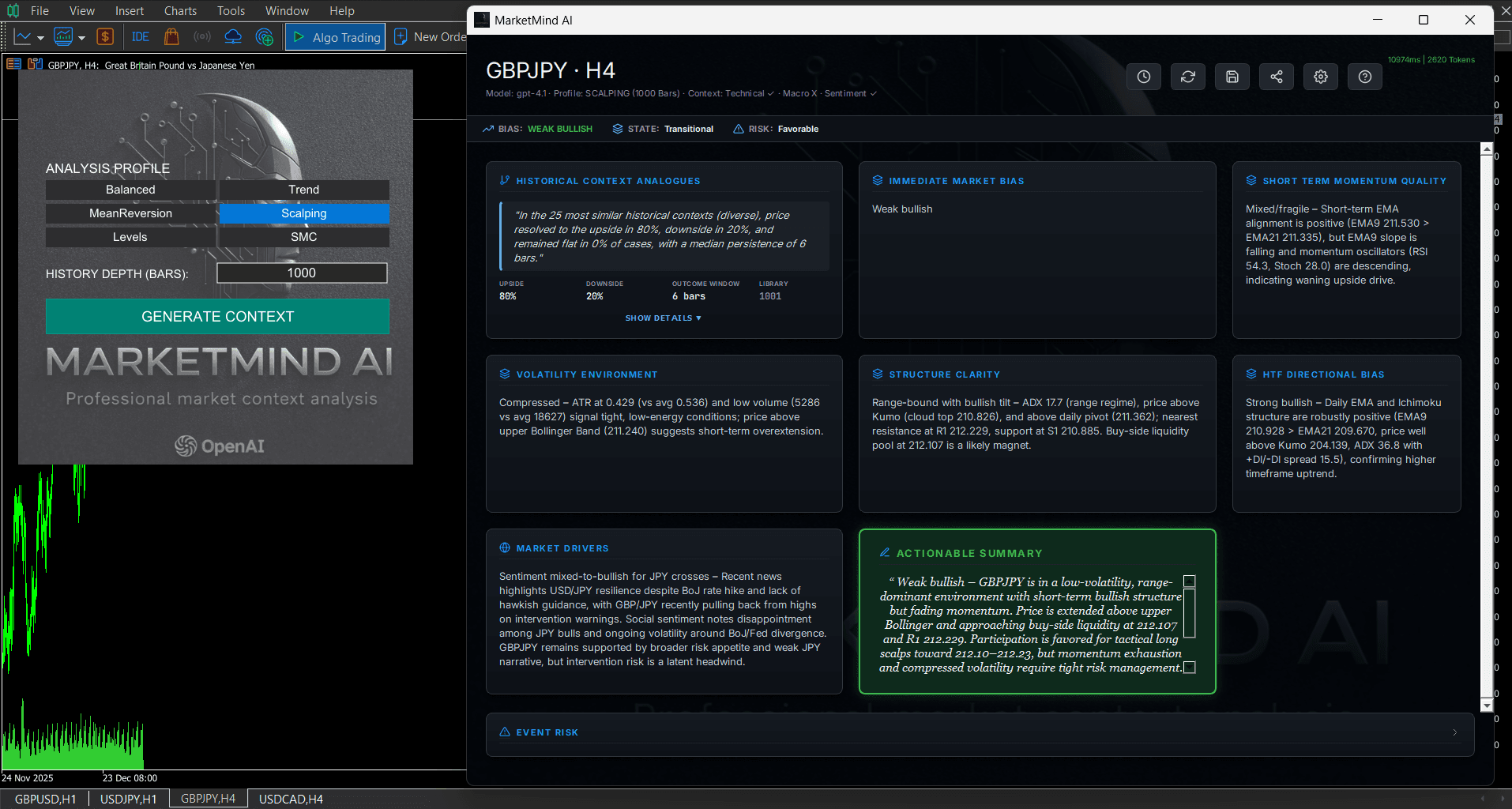Open the indicators chart icon in toolbar
1512x809 pixels.
coord(63,37)
